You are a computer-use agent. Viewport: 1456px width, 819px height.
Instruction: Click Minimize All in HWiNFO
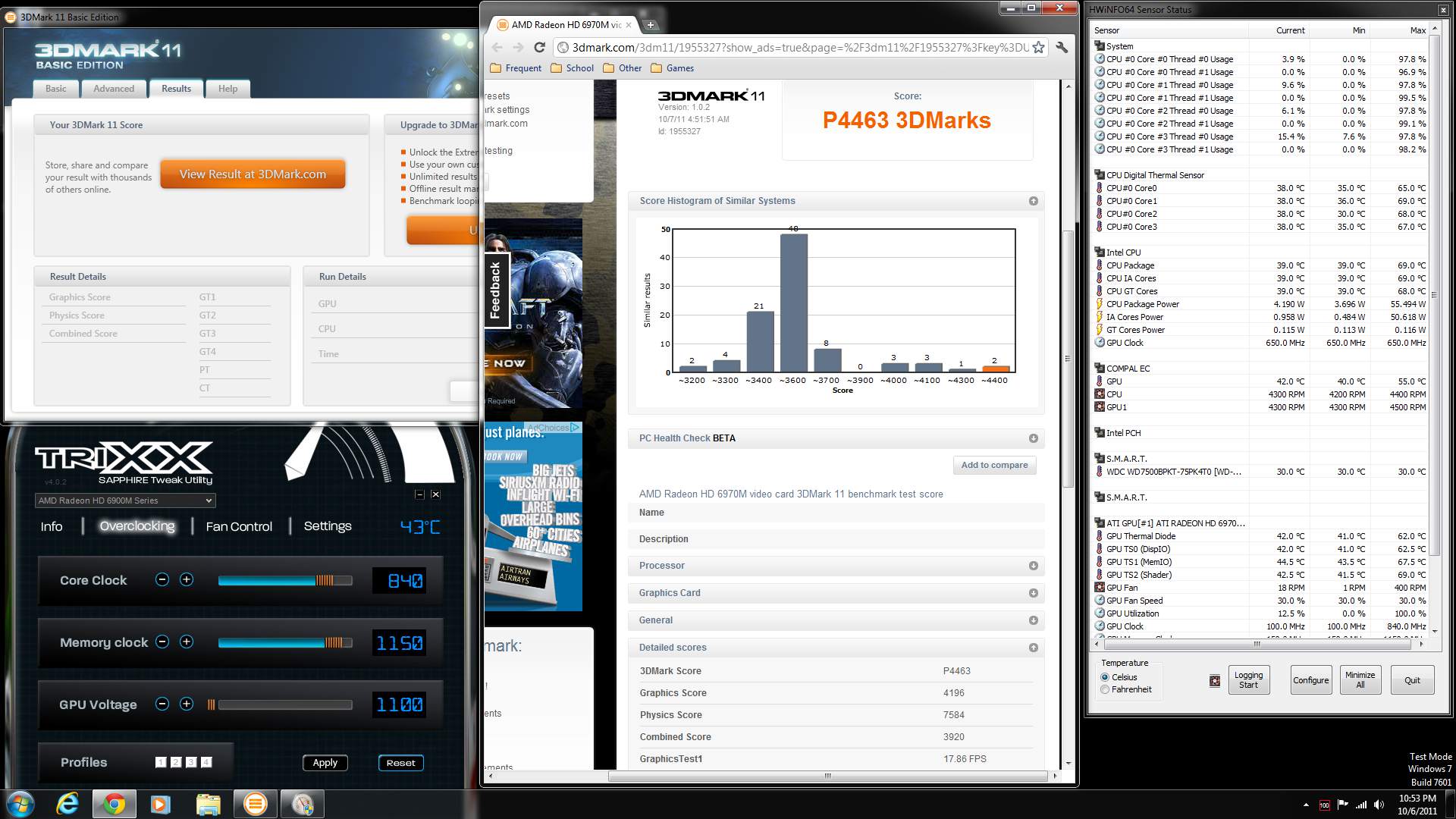coord(1360,680)
